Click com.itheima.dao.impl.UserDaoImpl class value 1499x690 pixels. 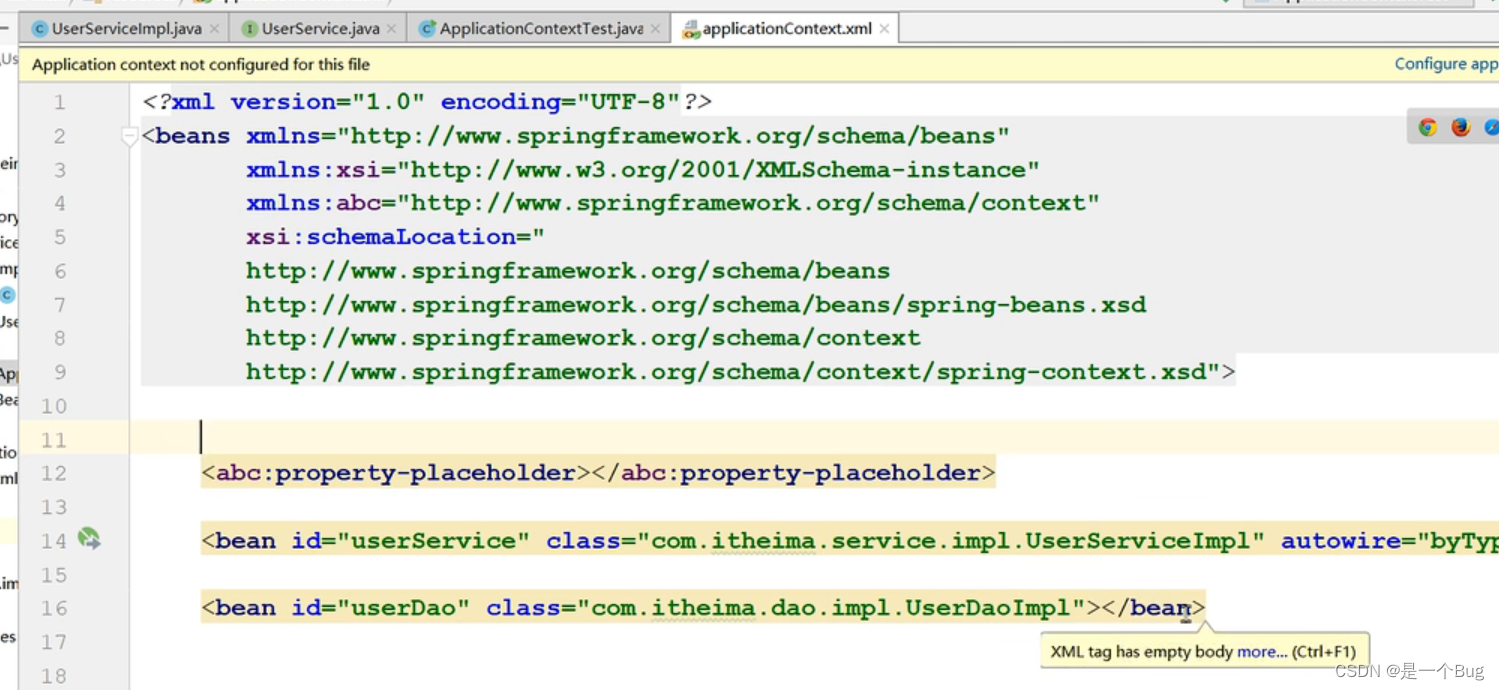click(x=831, y=608)
